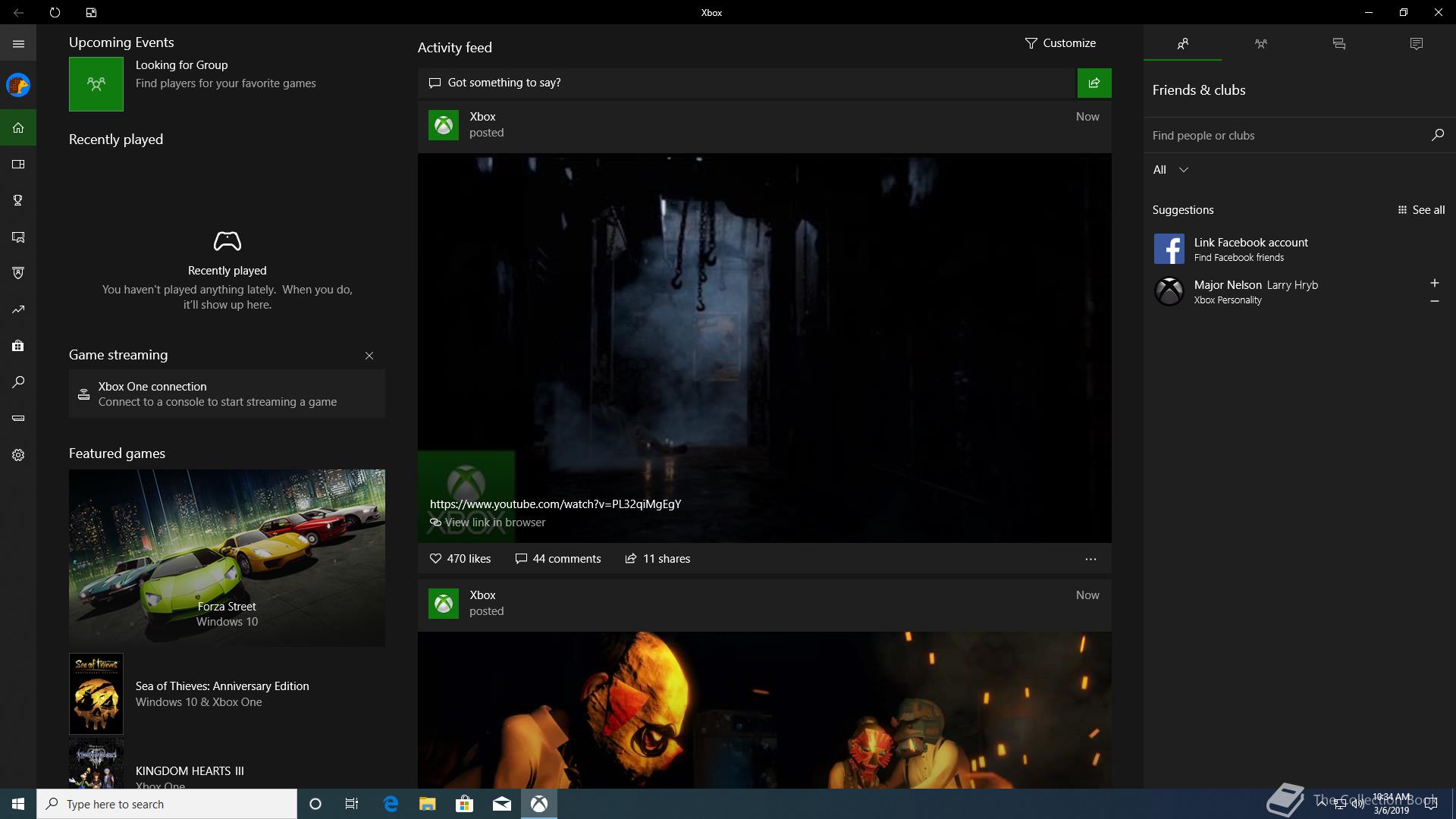
Task: Go to Home in the sidebar
Action: coord(18,127)
